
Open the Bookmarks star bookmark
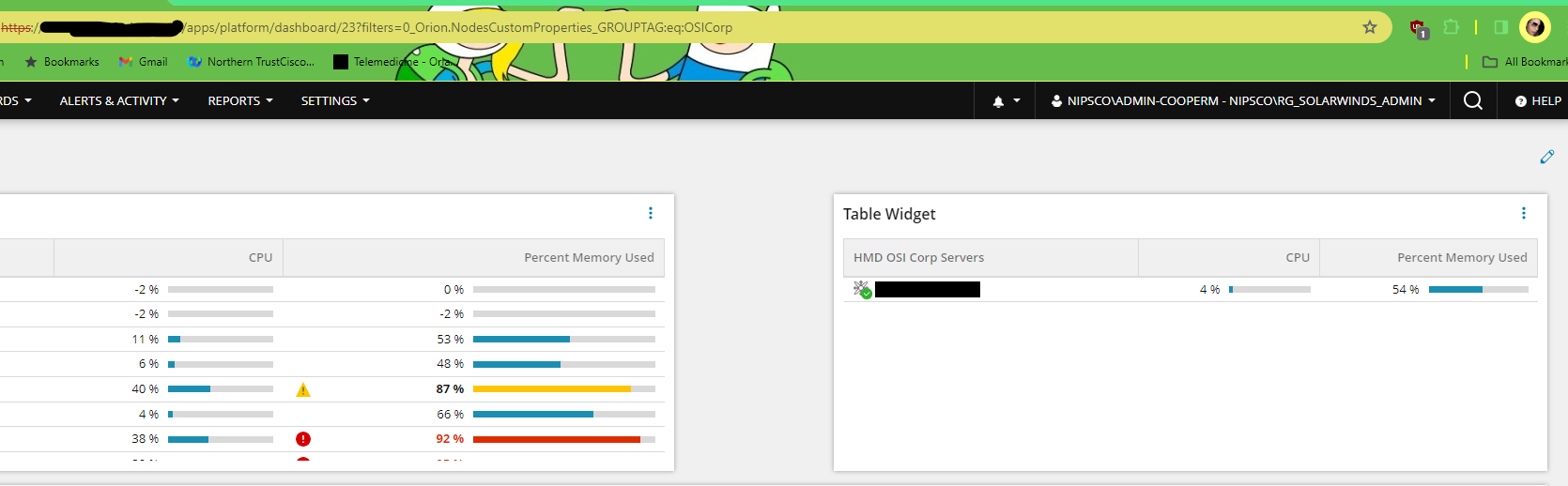point(62,62)
